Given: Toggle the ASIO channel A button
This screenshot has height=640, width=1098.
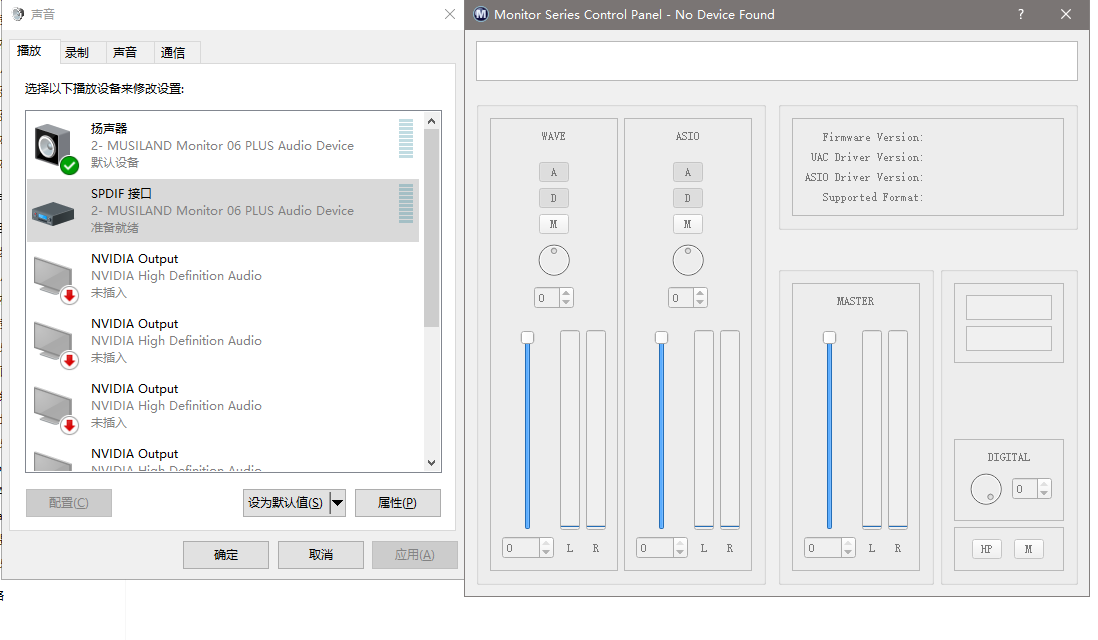Looking at the screenshot, I should coord(688,172).
